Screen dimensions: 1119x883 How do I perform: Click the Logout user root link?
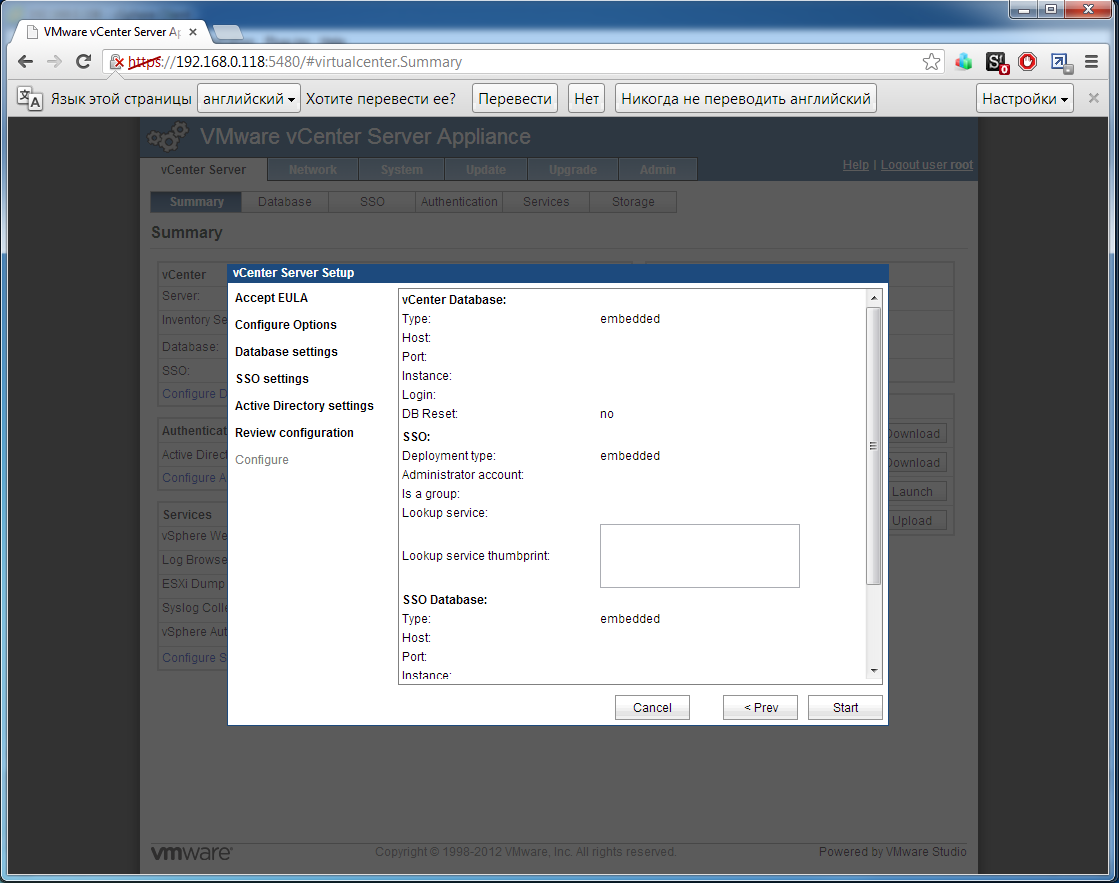pyautogui.click(x=926, y=165)
